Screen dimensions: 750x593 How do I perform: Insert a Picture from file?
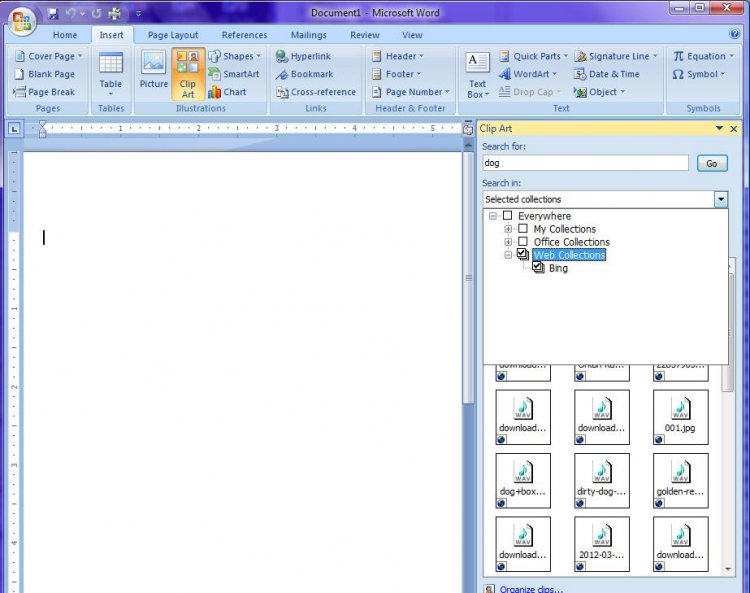point(154,70)
